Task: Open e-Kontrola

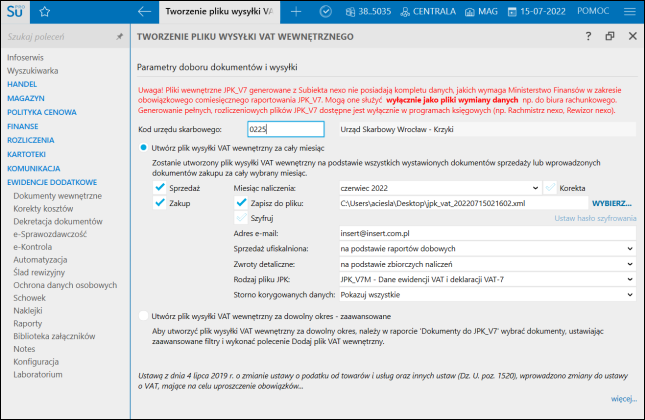Action: [x=32, y=247]
